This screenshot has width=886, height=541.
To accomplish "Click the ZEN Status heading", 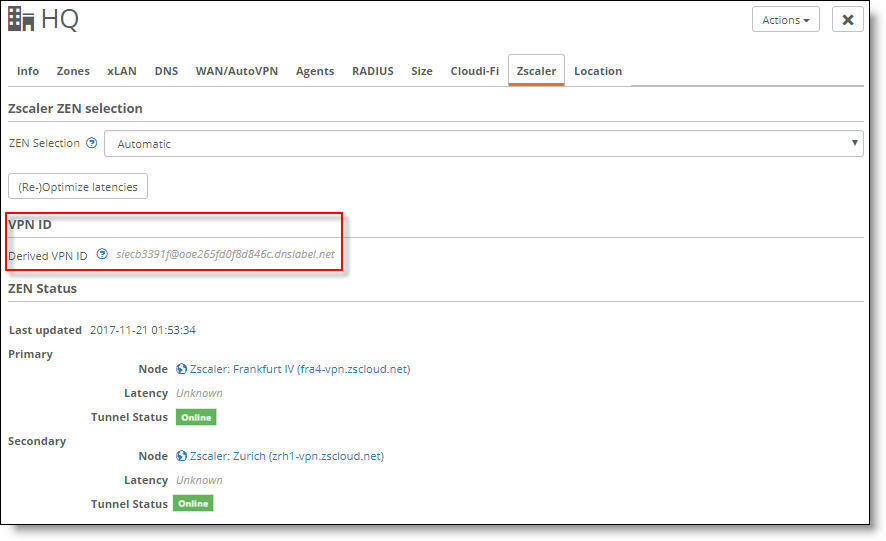I will click(42, 288).
